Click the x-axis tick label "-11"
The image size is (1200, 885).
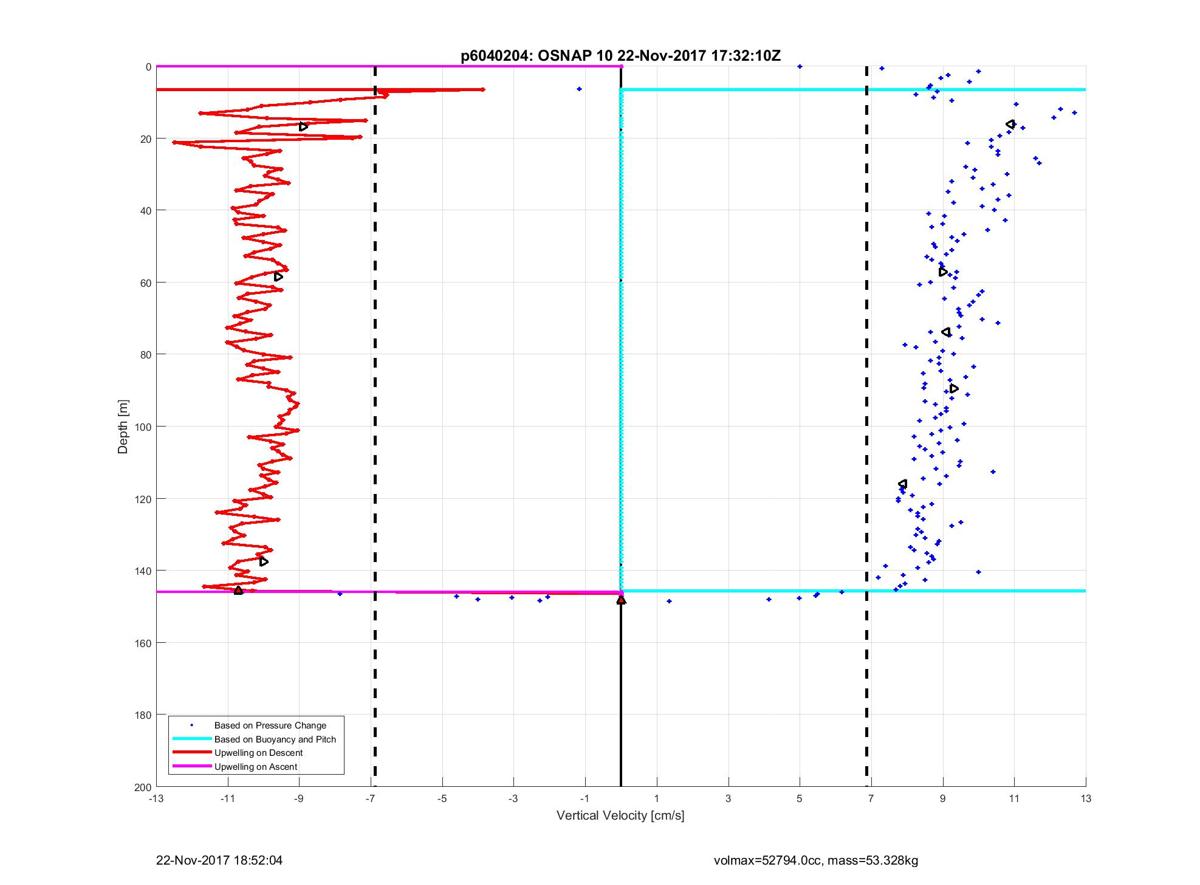click(x=227, y=798)
